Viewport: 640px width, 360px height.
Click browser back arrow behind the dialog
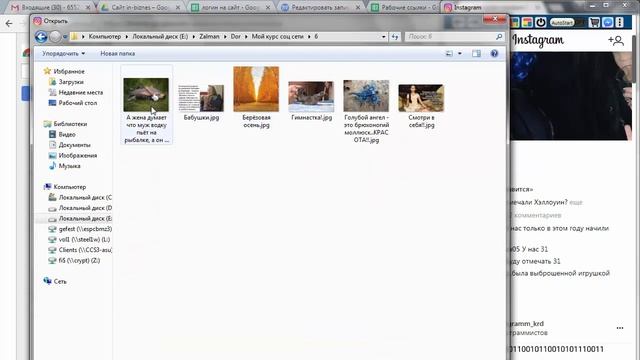point(9,24)
